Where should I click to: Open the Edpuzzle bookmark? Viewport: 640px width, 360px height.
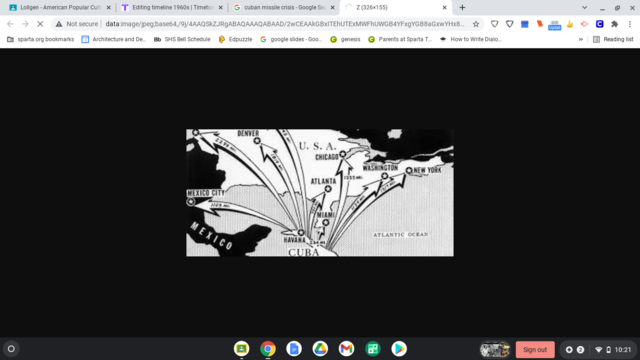tap(235, 39)
